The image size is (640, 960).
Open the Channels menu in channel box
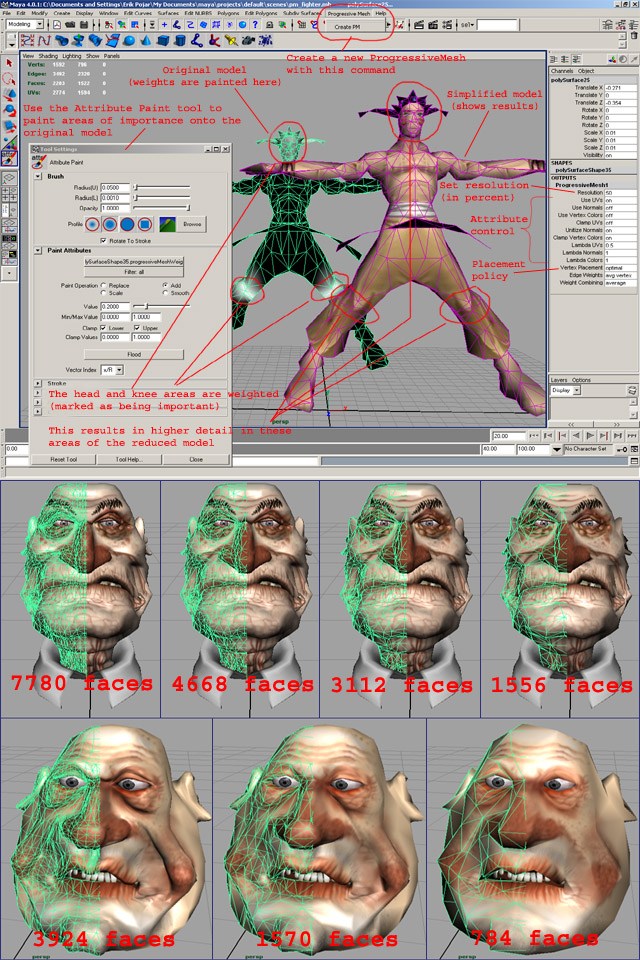(x=562, y=71)
